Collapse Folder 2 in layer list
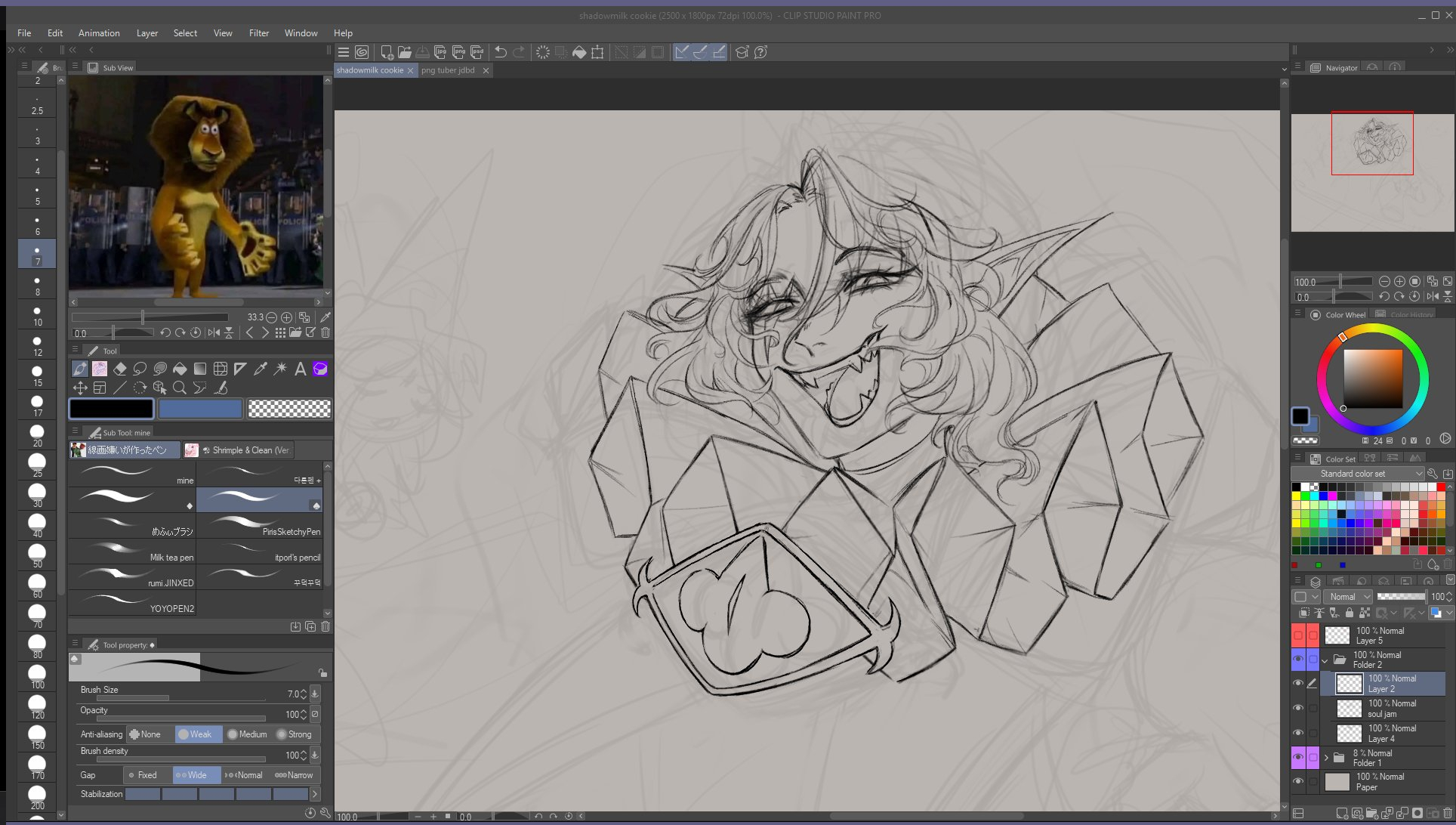Image resolution: width=1456 pixels, height=825 pixels. pos(1325,660)
